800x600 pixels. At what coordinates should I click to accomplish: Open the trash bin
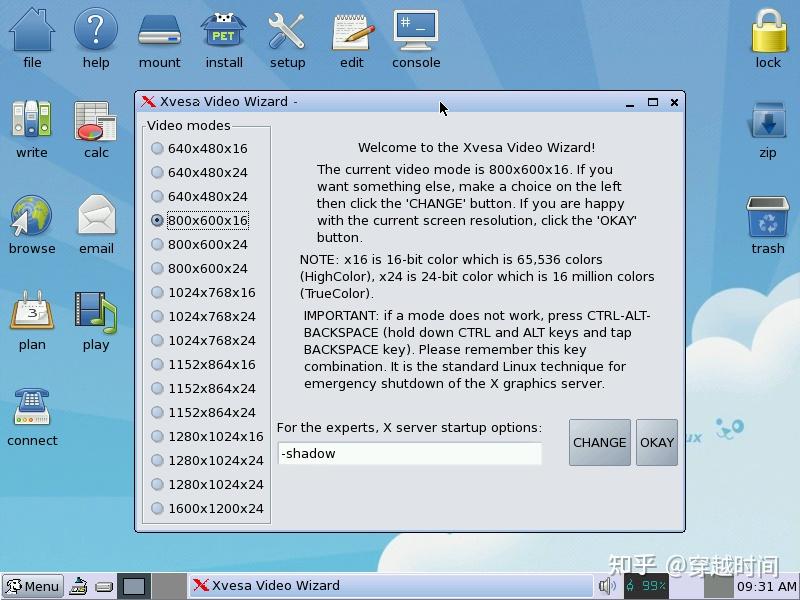click(768, 218)
